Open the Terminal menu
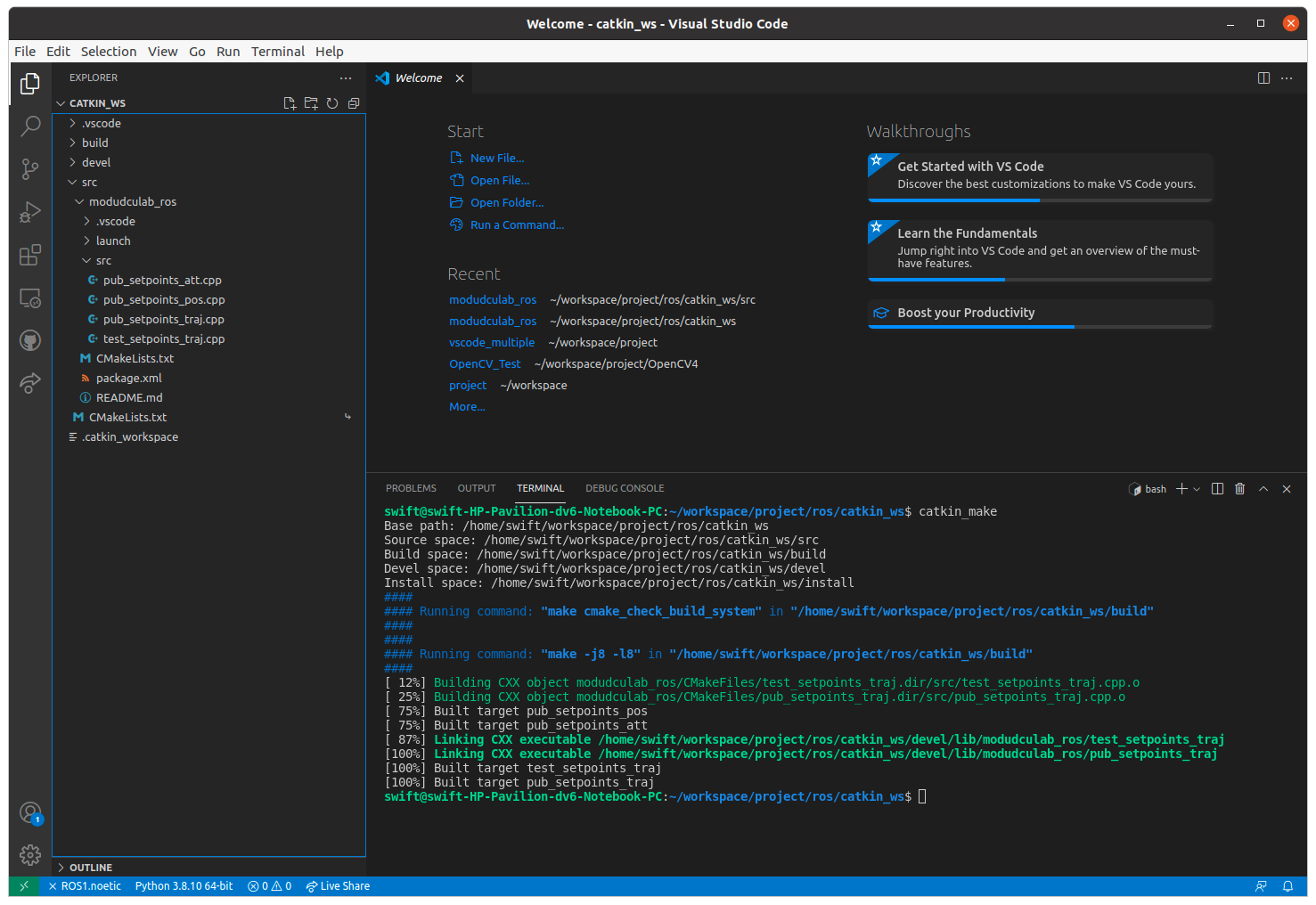This screenshot has width=1316, height=905. 278,52
